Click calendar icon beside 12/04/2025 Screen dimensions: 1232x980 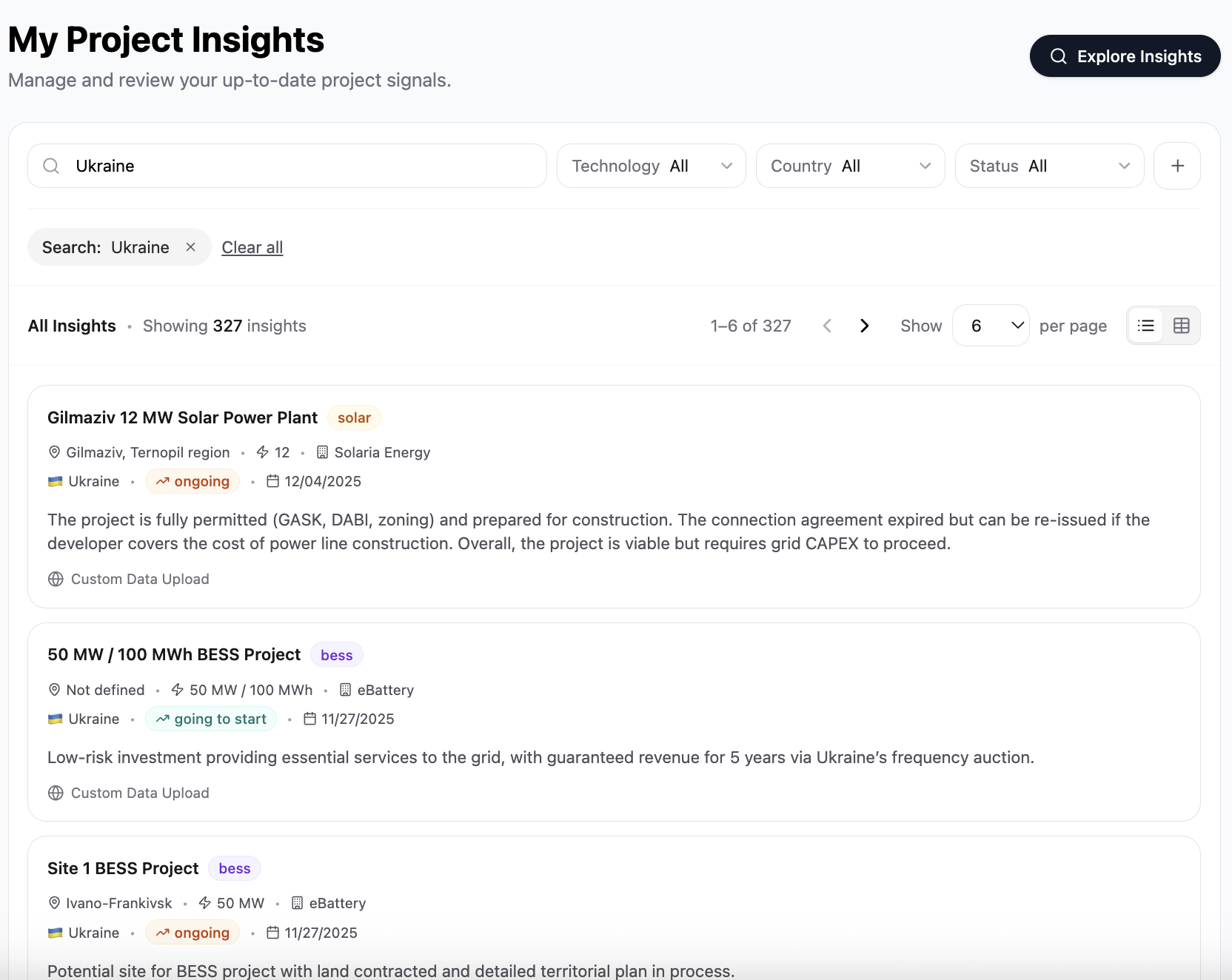point(272,481)
